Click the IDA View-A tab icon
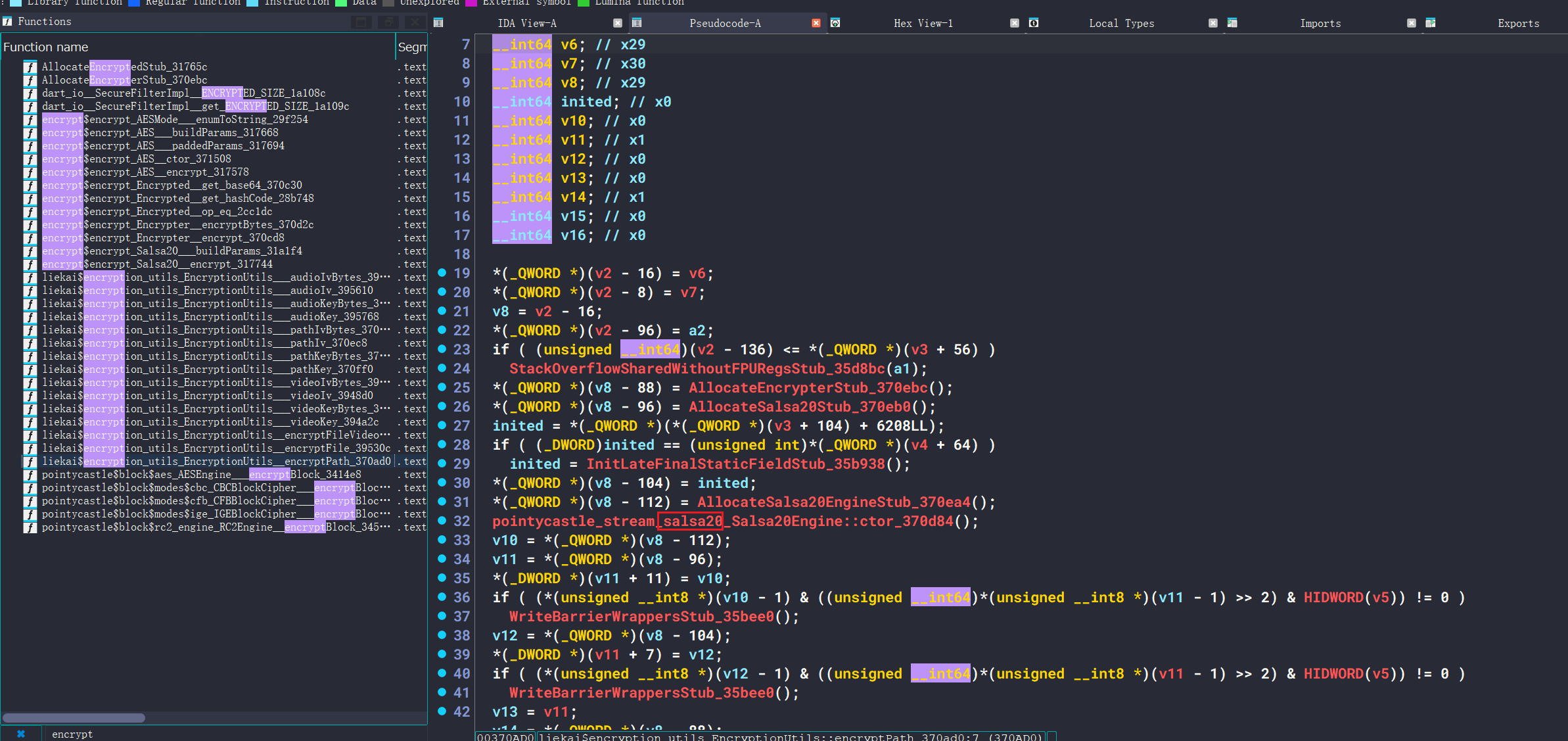This screenshot has height=741, width=1568. (x=438, y=23)
